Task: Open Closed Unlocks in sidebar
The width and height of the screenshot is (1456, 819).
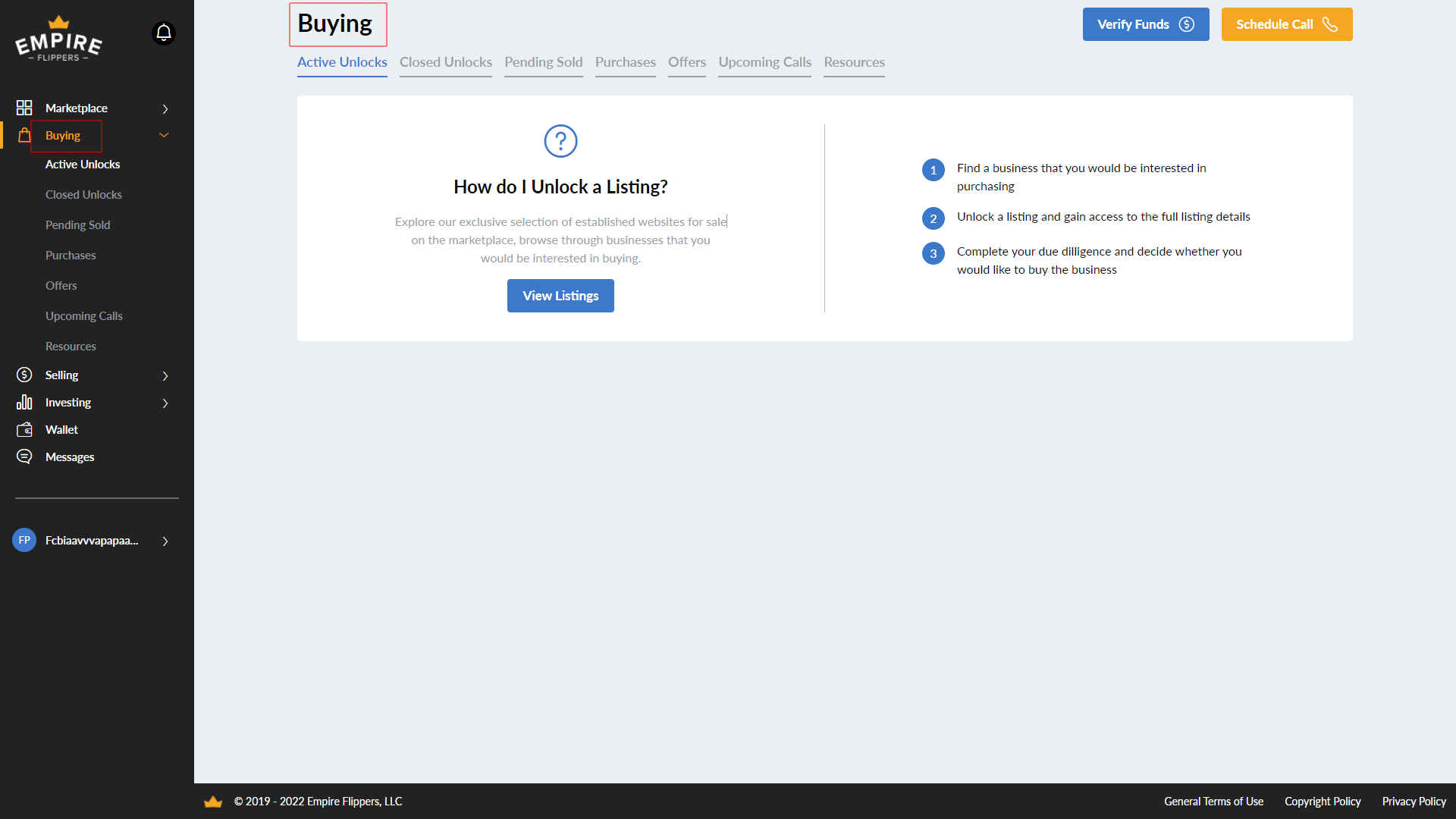Action: pyautogui.click(x=83, y=194)
